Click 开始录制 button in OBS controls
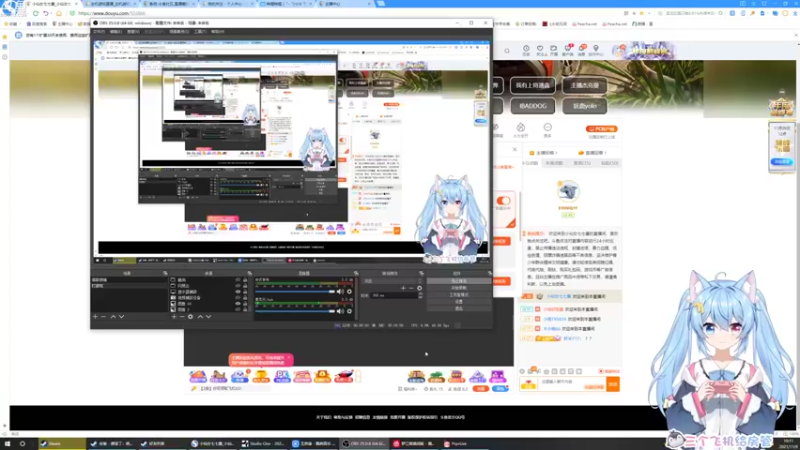The height and width of the screenshot is (450, 800). pos(459,288)
